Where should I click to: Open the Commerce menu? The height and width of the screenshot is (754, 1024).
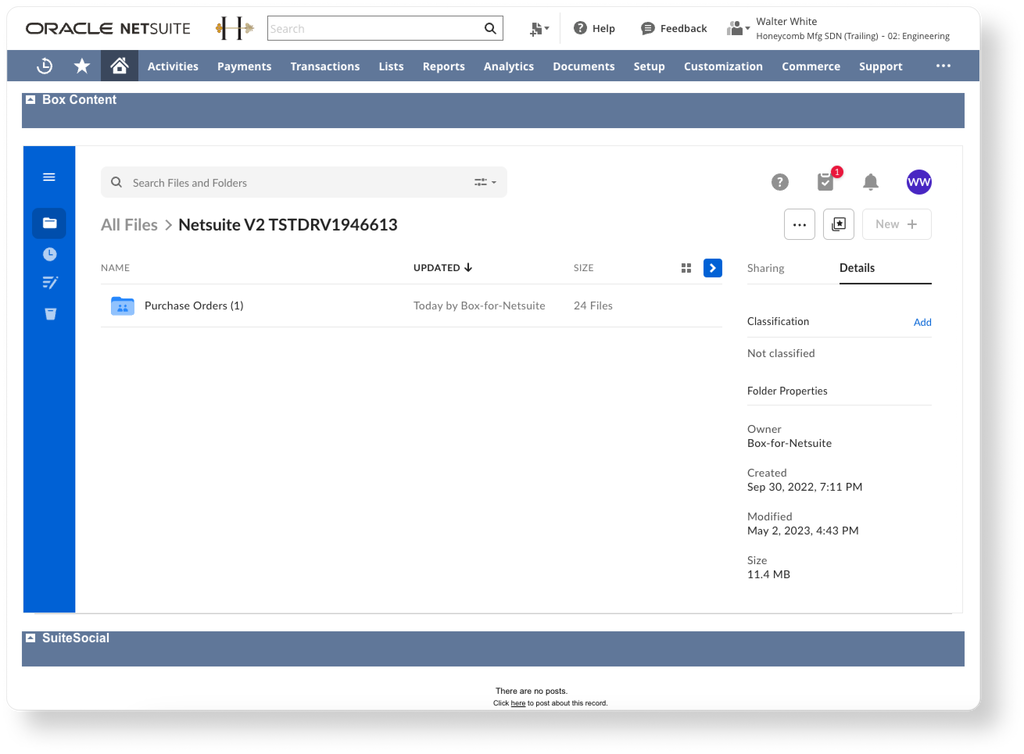[811, 66]
